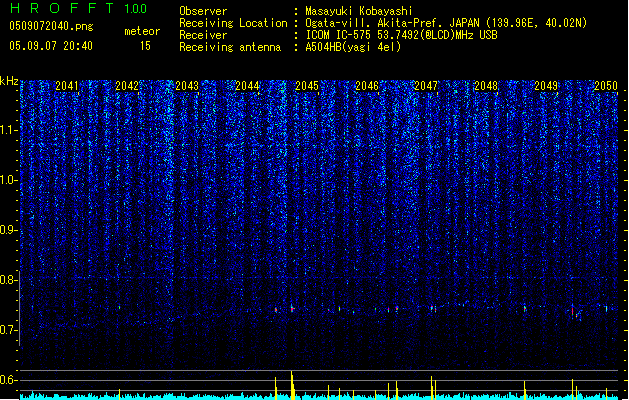Click the 2045 time marker
Screen dimensions: 629x400
[x=307, y=86]
